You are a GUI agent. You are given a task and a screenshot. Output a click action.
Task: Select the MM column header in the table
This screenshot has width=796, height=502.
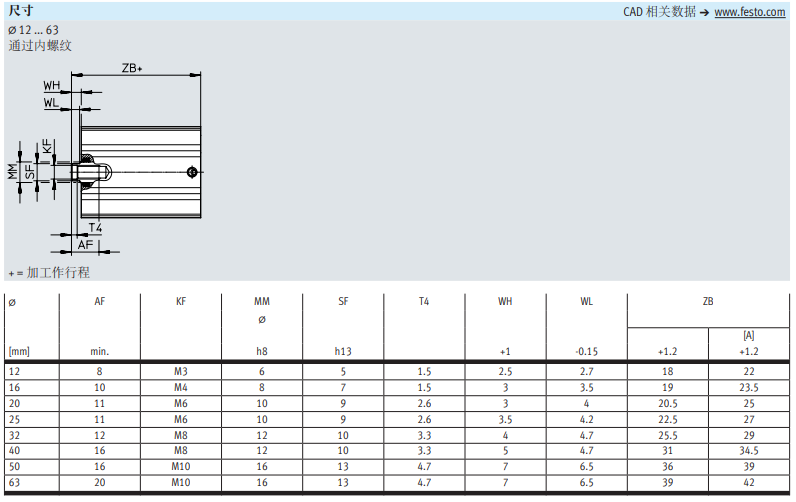coord(262,301)
